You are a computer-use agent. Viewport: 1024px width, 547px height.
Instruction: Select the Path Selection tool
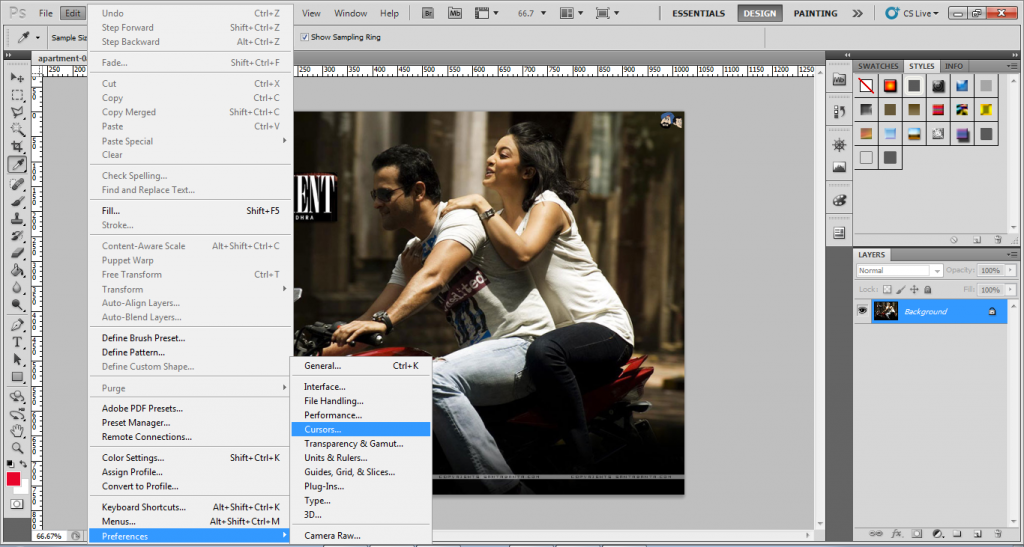pyautogui.click(x=18, y=359)
